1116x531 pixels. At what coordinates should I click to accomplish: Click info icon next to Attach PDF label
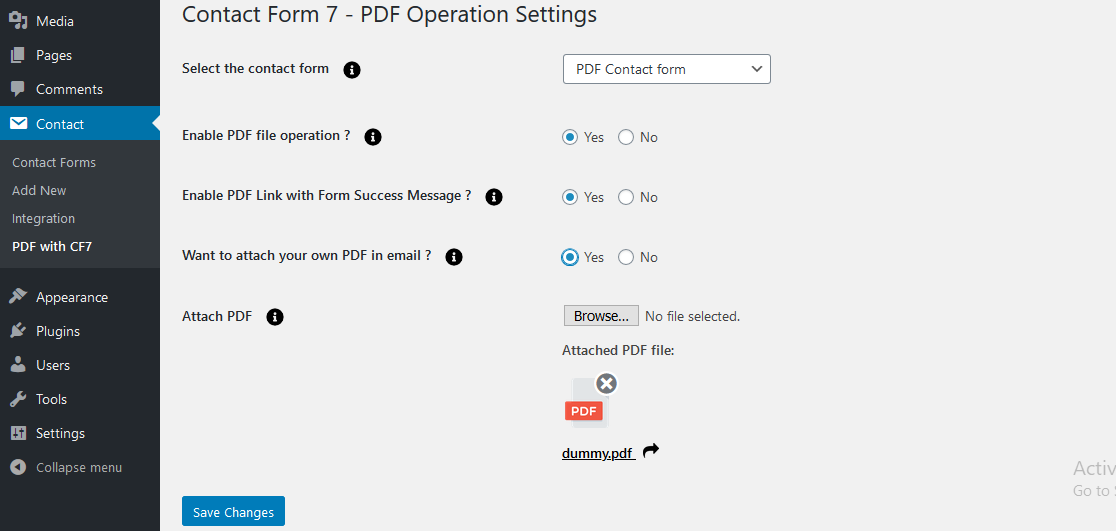(x=275, y=317)
